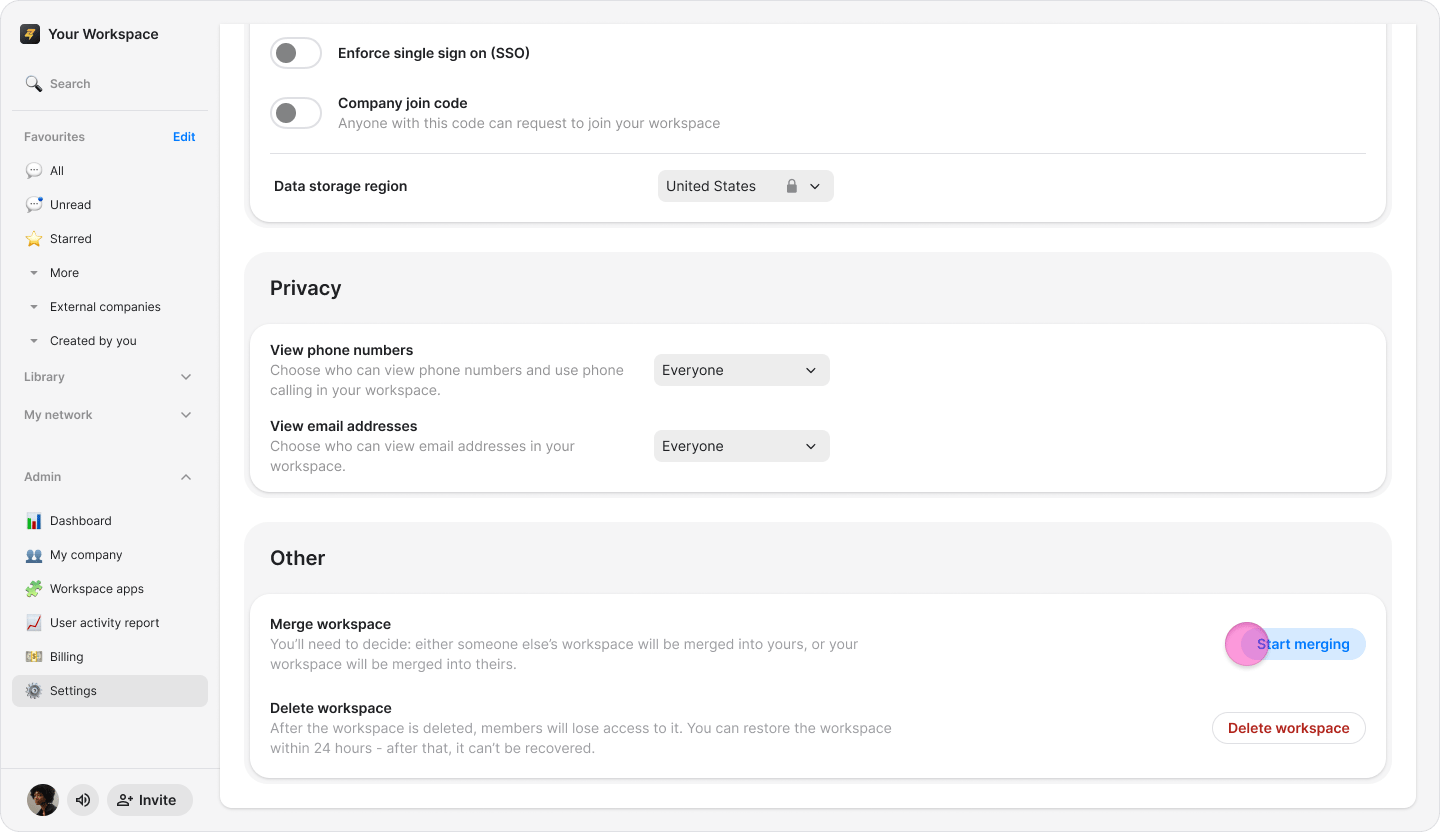Click the Delete workspace button
This screenshot has height=832, width=1440.
tap(1289, 728)
